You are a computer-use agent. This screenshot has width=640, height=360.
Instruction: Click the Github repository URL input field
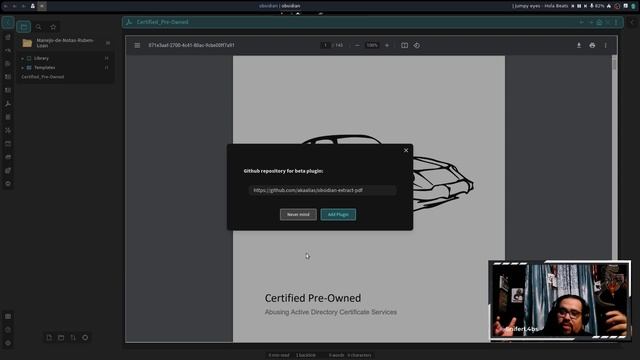322,190
